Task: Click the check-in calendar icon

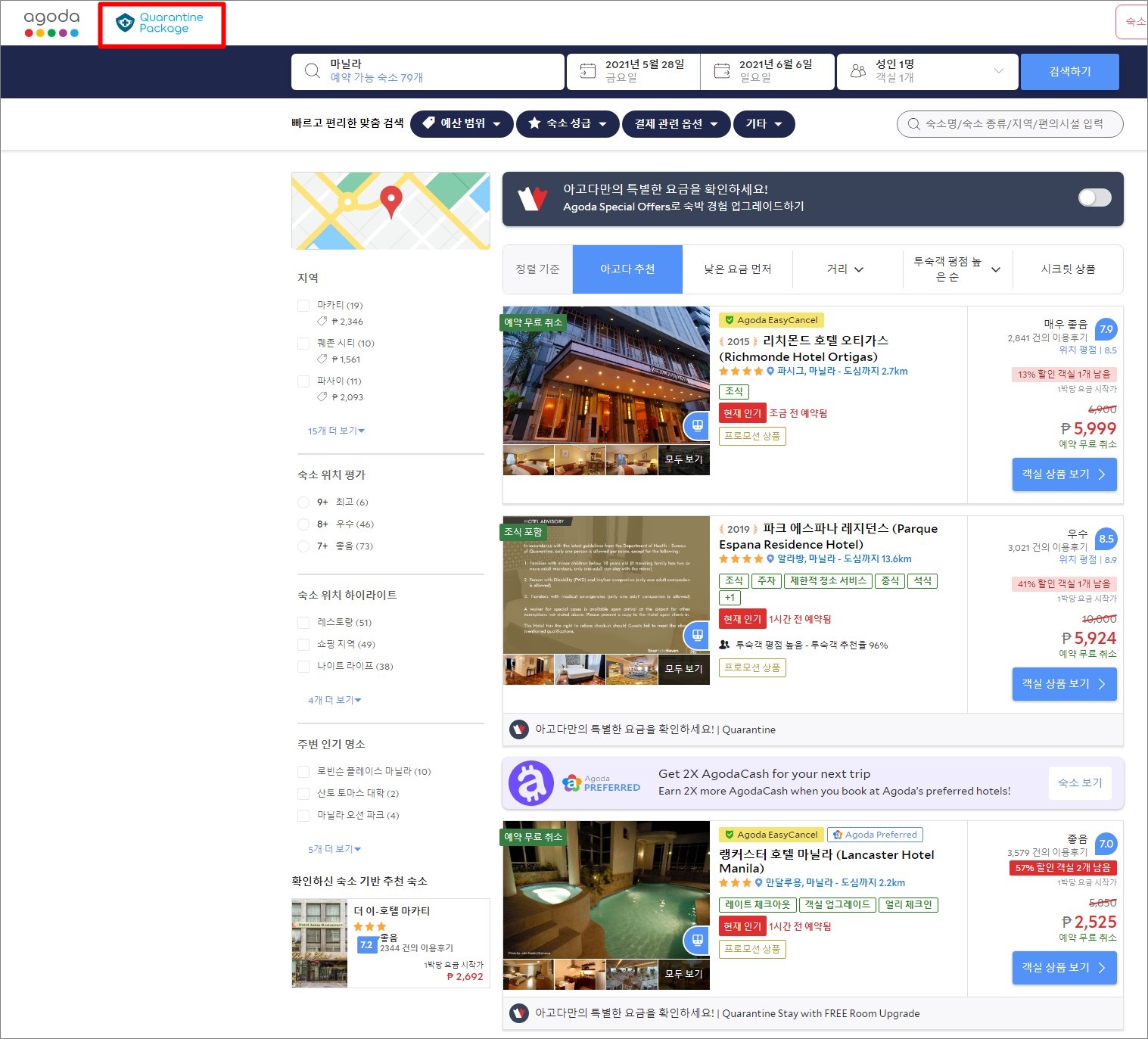Action: tap(588, 71)
